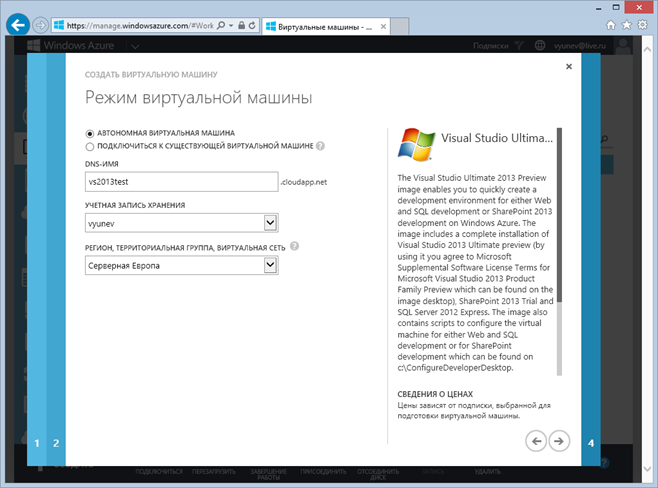Click Завершение работы in bottom bar
Viewport: 658px width, 488px height.
click(269, 474)
